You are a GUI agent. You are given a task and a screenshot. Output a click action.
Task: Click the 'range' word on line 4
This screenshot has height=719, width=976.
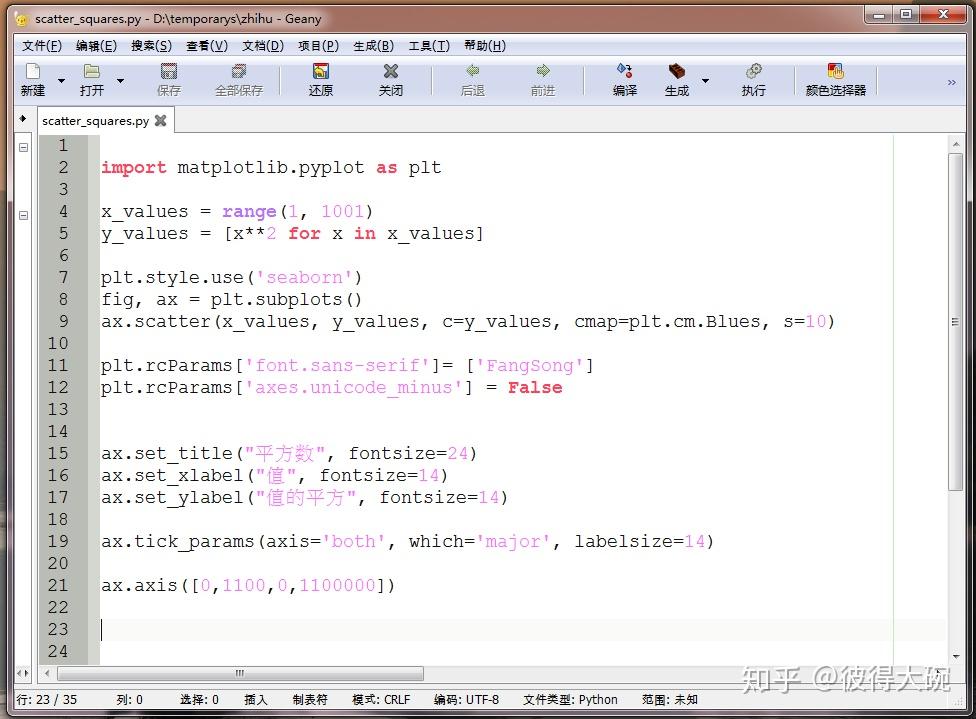click(x=249, y=212)
